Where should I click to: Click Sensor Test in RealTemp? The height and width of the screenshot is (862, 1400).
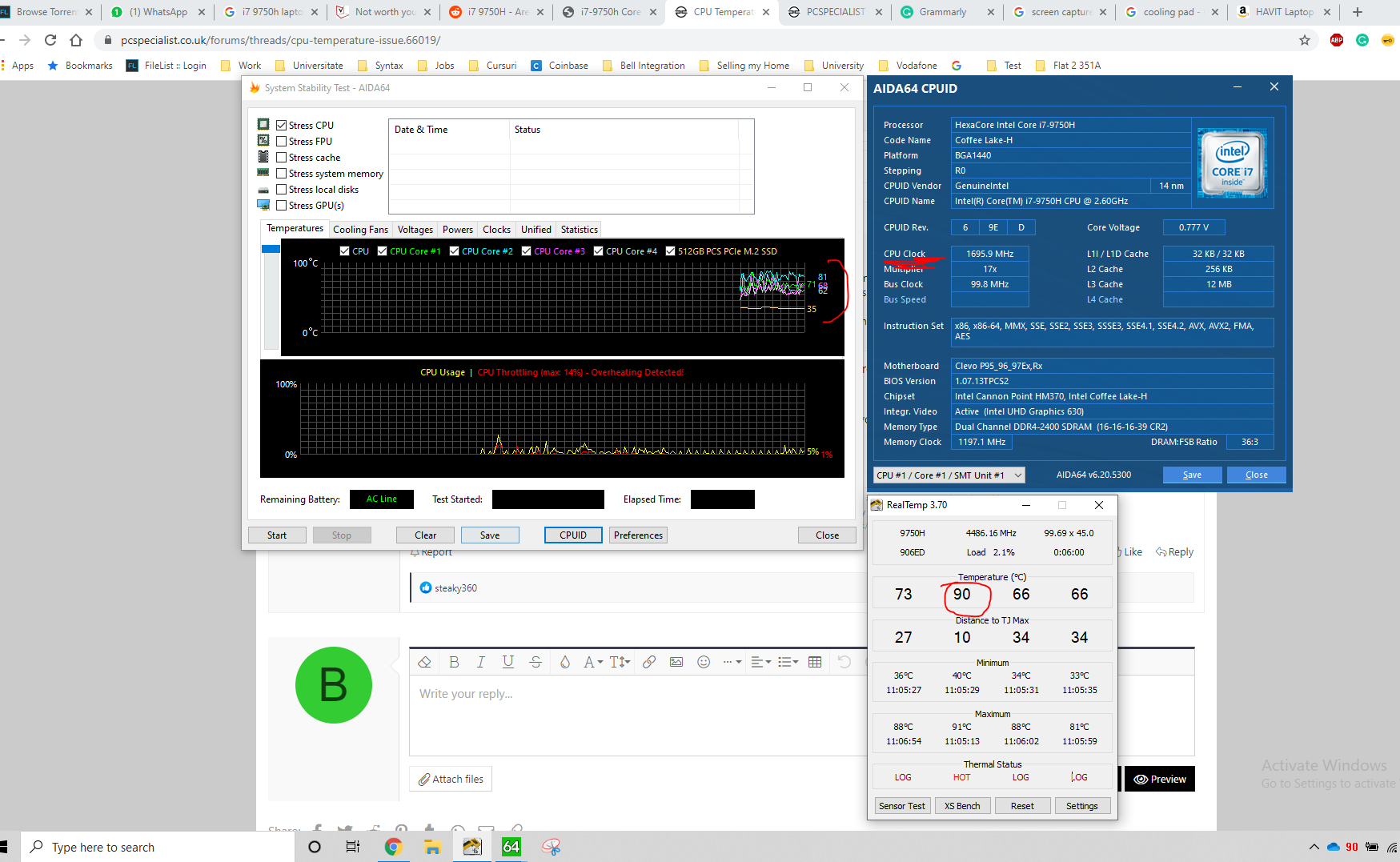[x=901, y=806]
